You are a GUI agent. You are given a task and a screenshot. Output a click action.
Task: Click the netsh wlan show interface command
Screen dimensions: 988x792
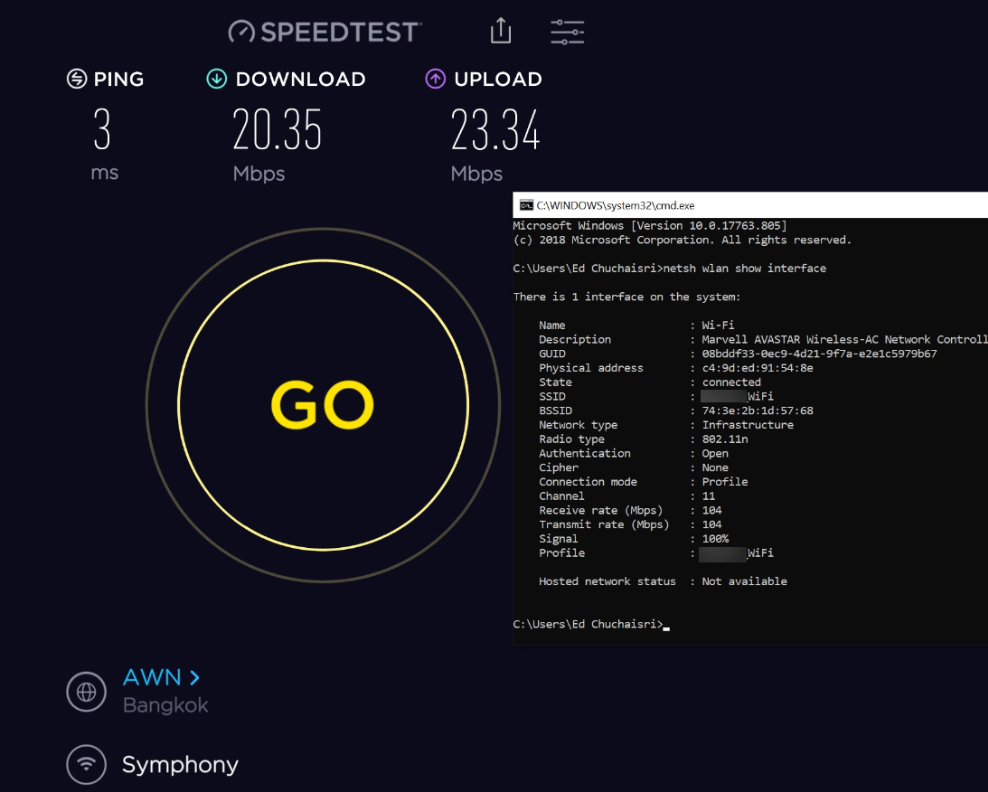(x=745, y=268)
